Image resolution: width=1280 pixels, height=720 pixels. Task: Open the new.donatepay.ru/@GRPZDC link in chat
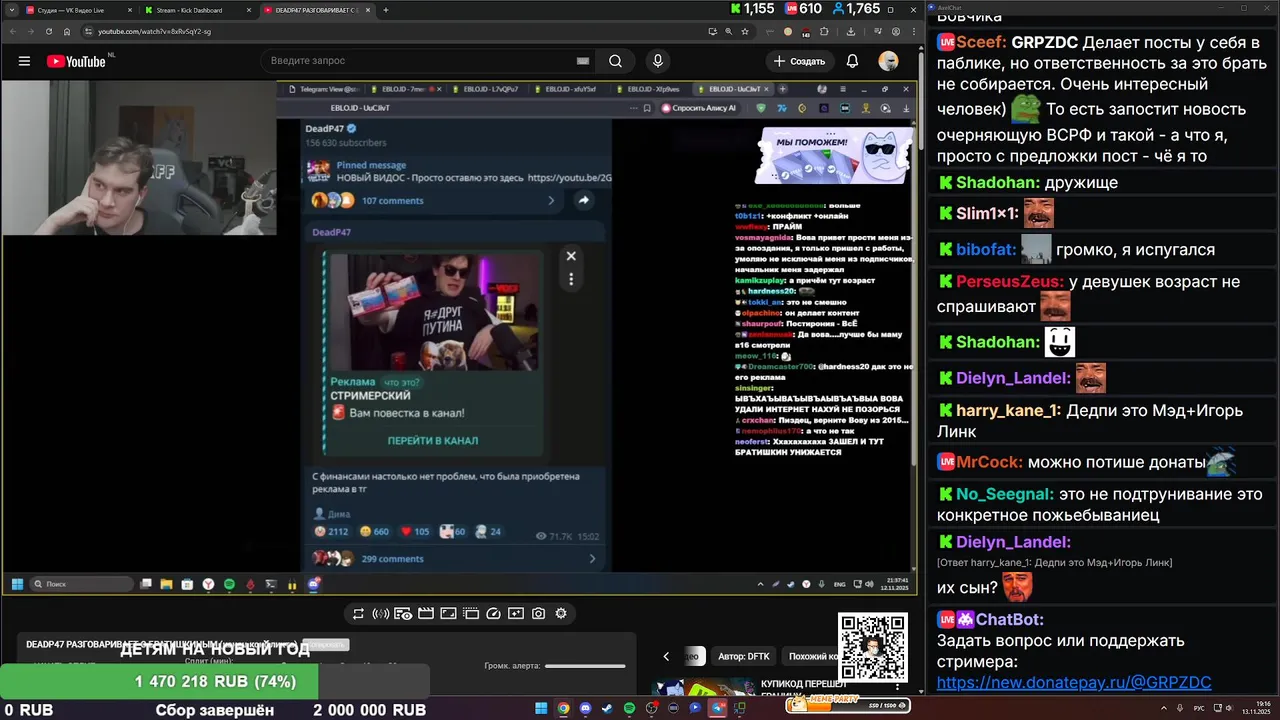coord(1074,683)
